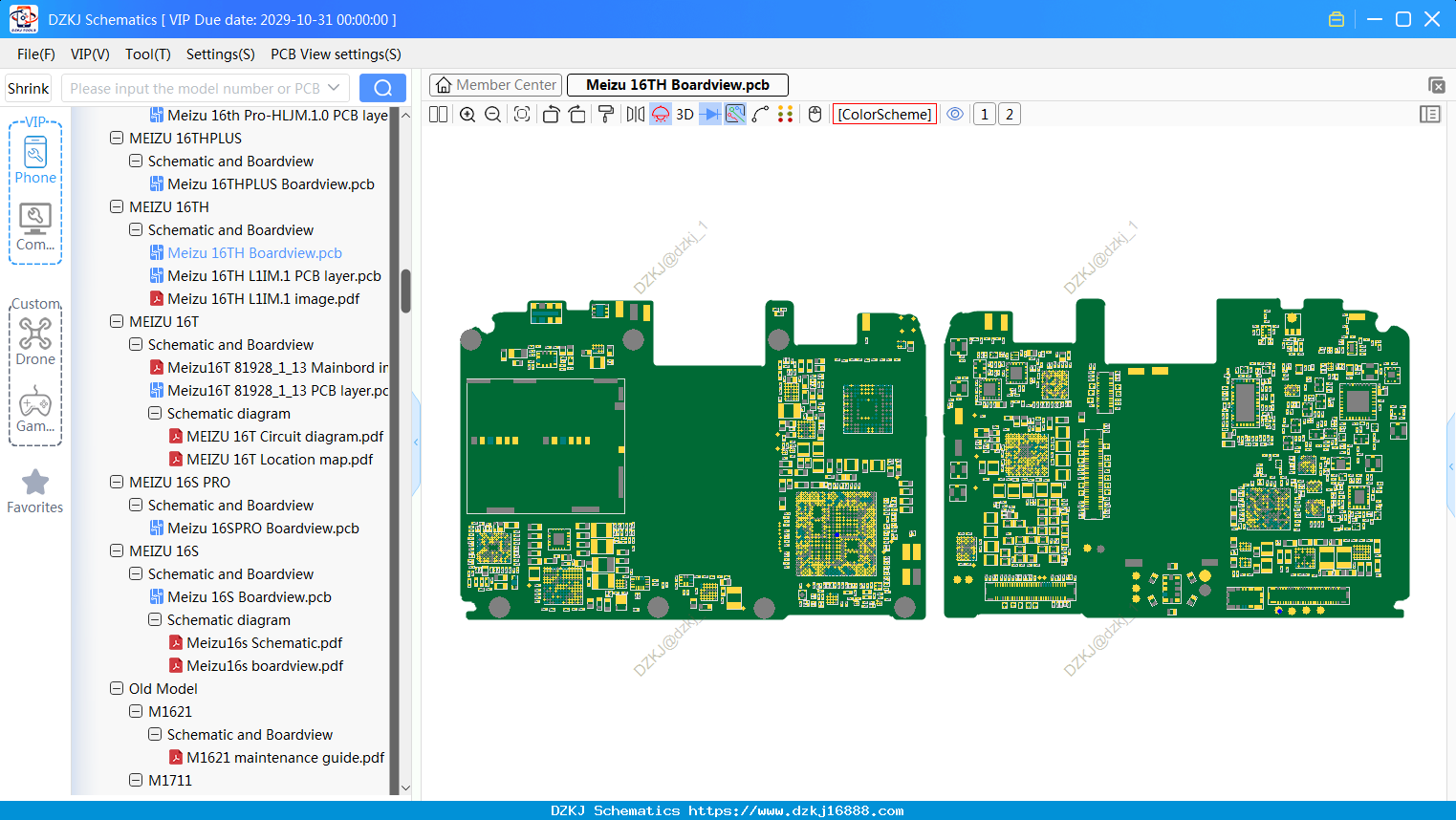Open the File(F) menu
The height and width of the screenshot is (820, 1456).
(x=36, y=54)
